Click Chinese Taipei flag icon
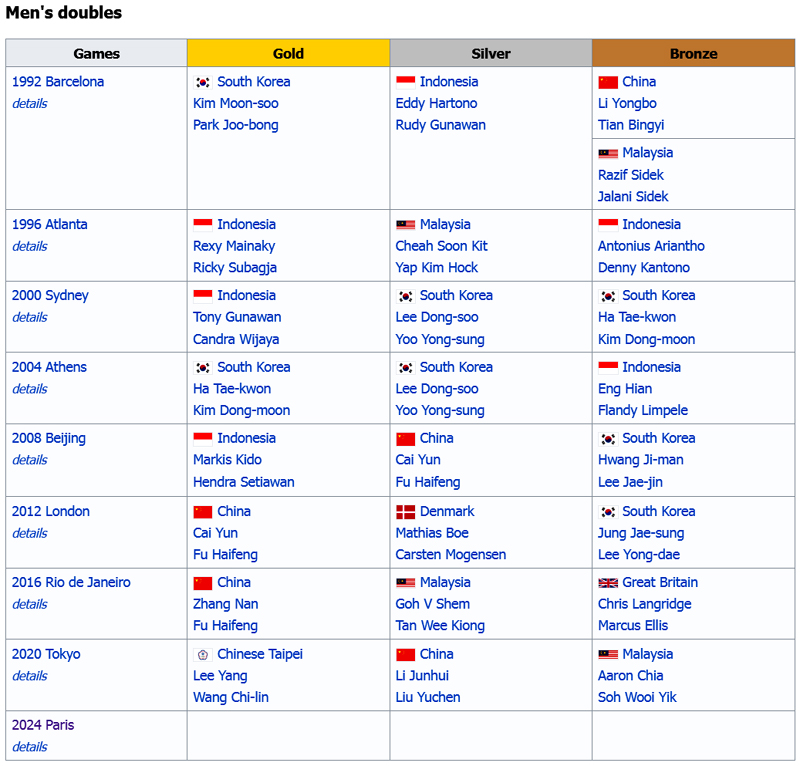The image size is (800, 766). (203, 655)
